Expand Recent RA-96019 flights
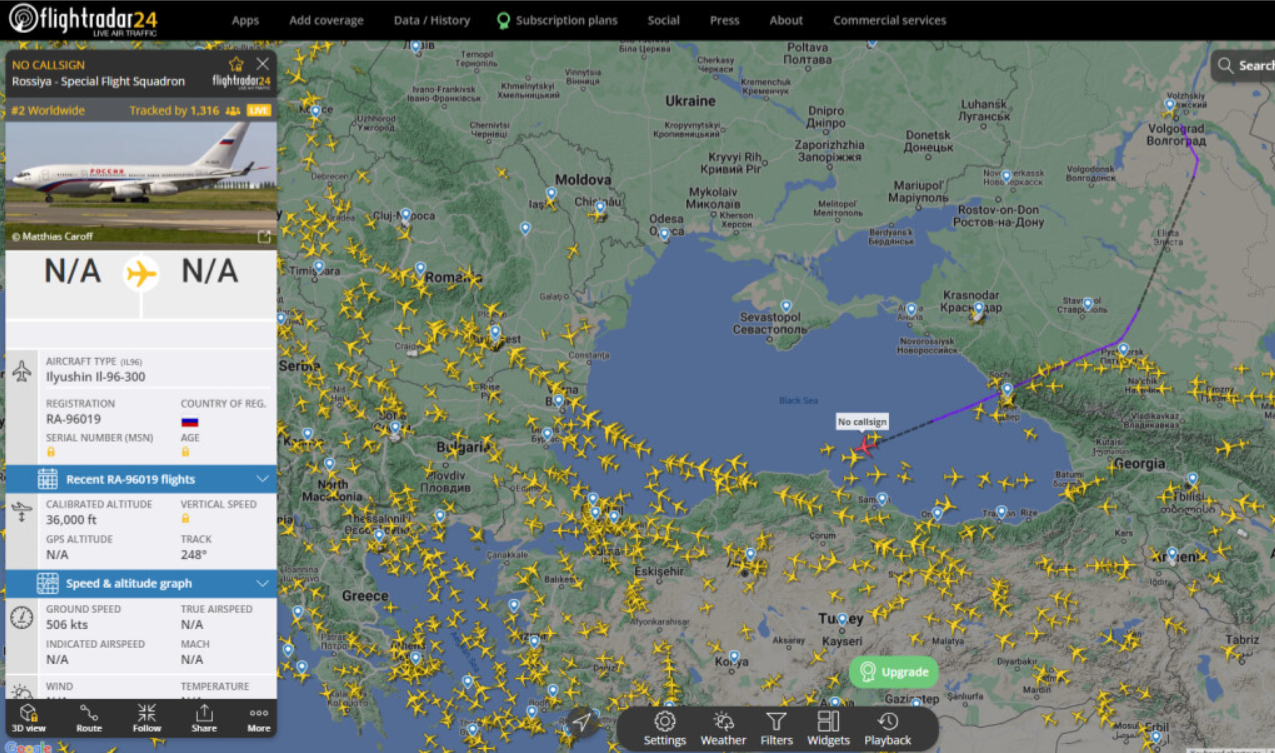 click(x=141, y=479)
